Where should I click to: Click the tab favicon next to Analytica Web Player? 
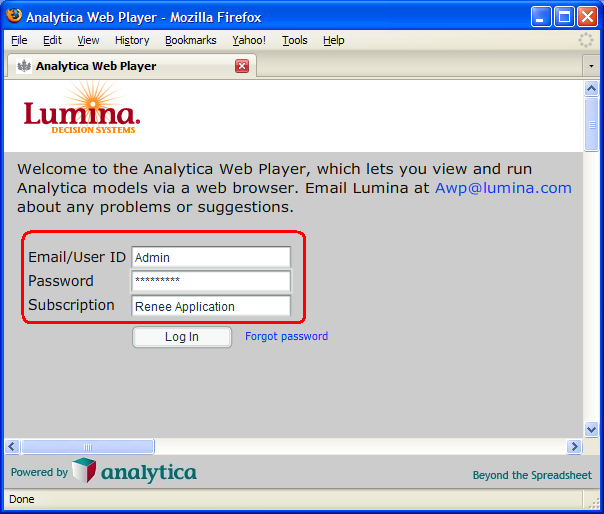point(24,66)
